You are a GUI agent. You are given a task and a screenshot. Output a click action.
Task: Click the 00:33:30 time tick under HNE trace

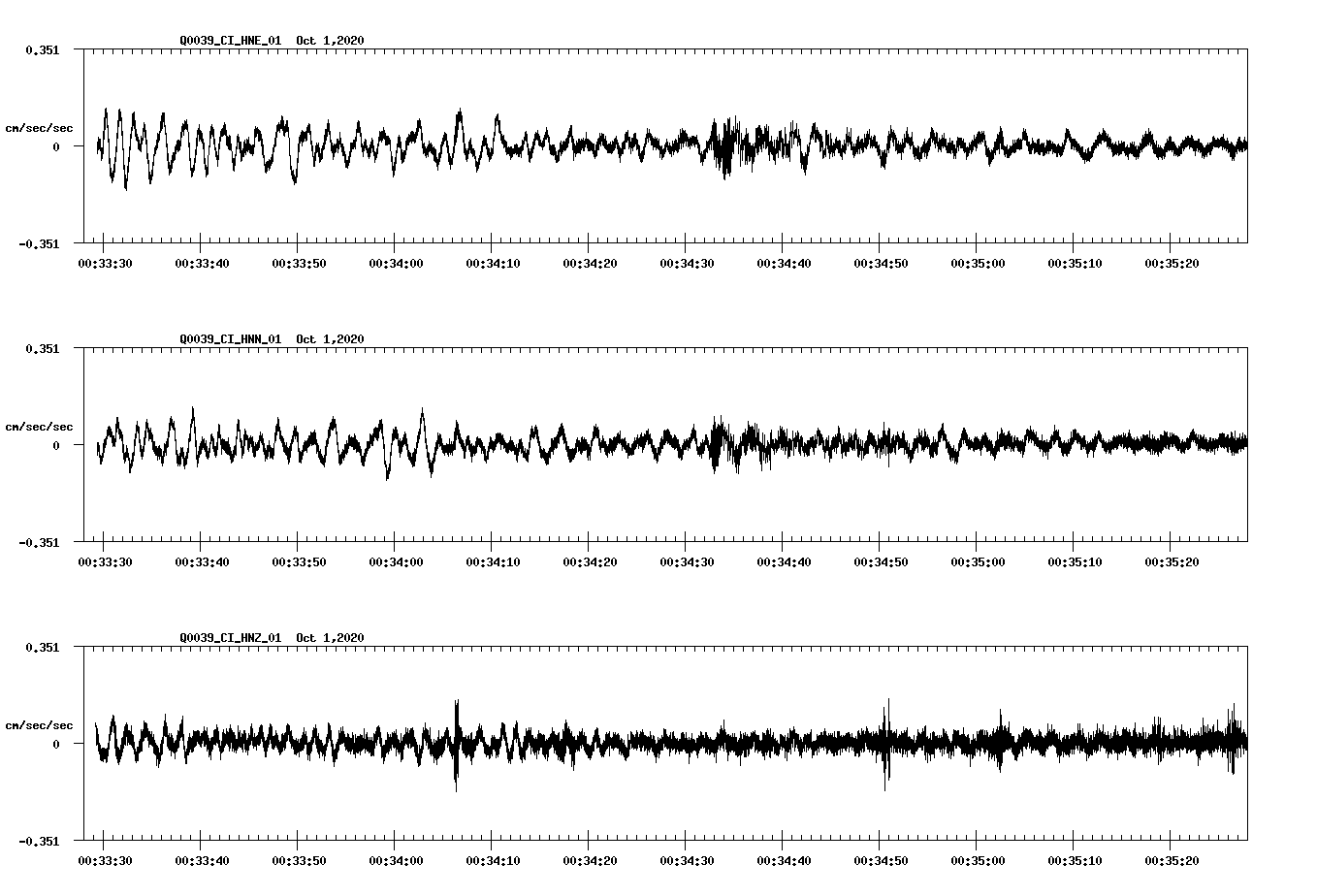point(104,261)
